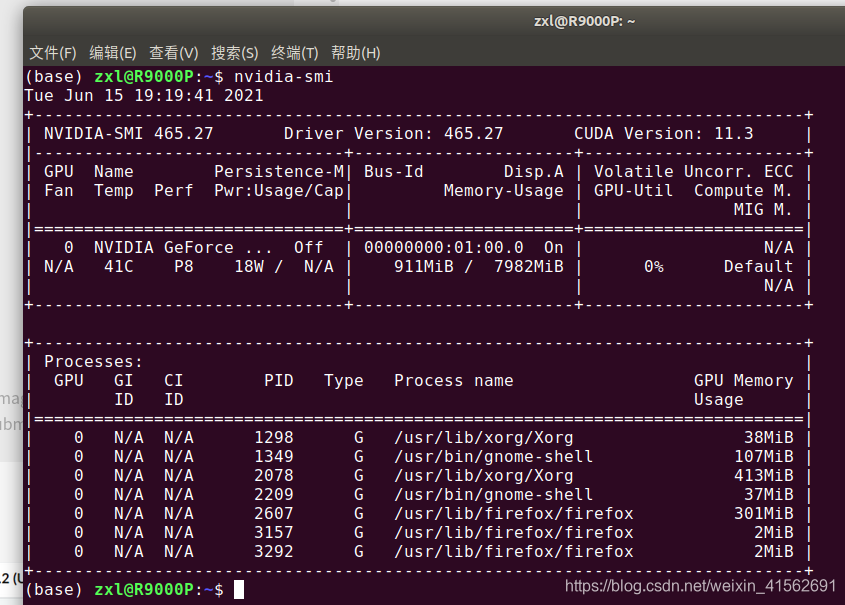Click the 7982MiB total memory value

[x=529, y=267]
